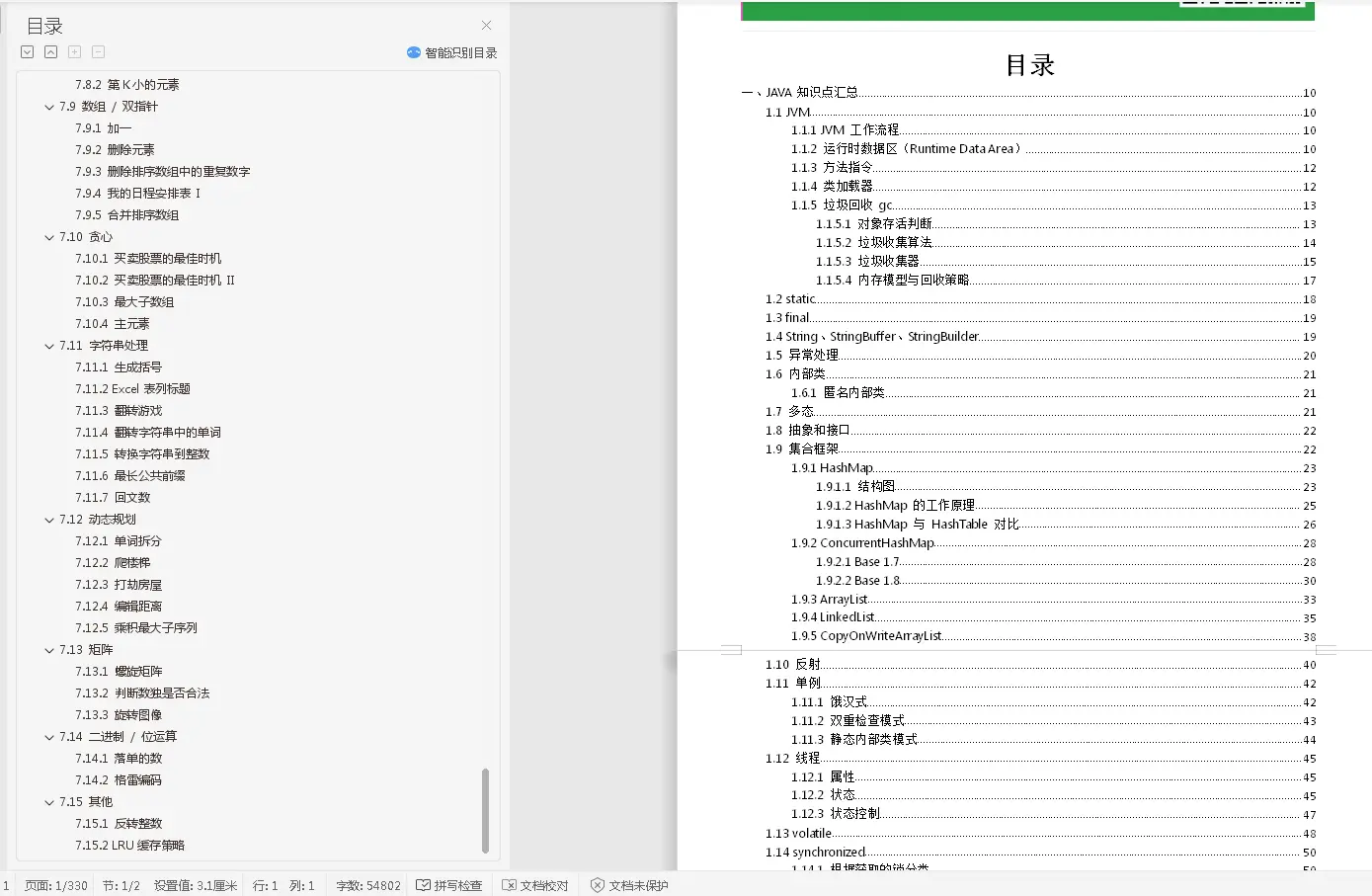Open page settings via 设置值: 3.1厘米 indicator
Image resolution: width=1372 pixels, height=896 pixels.
coord(195,885)
